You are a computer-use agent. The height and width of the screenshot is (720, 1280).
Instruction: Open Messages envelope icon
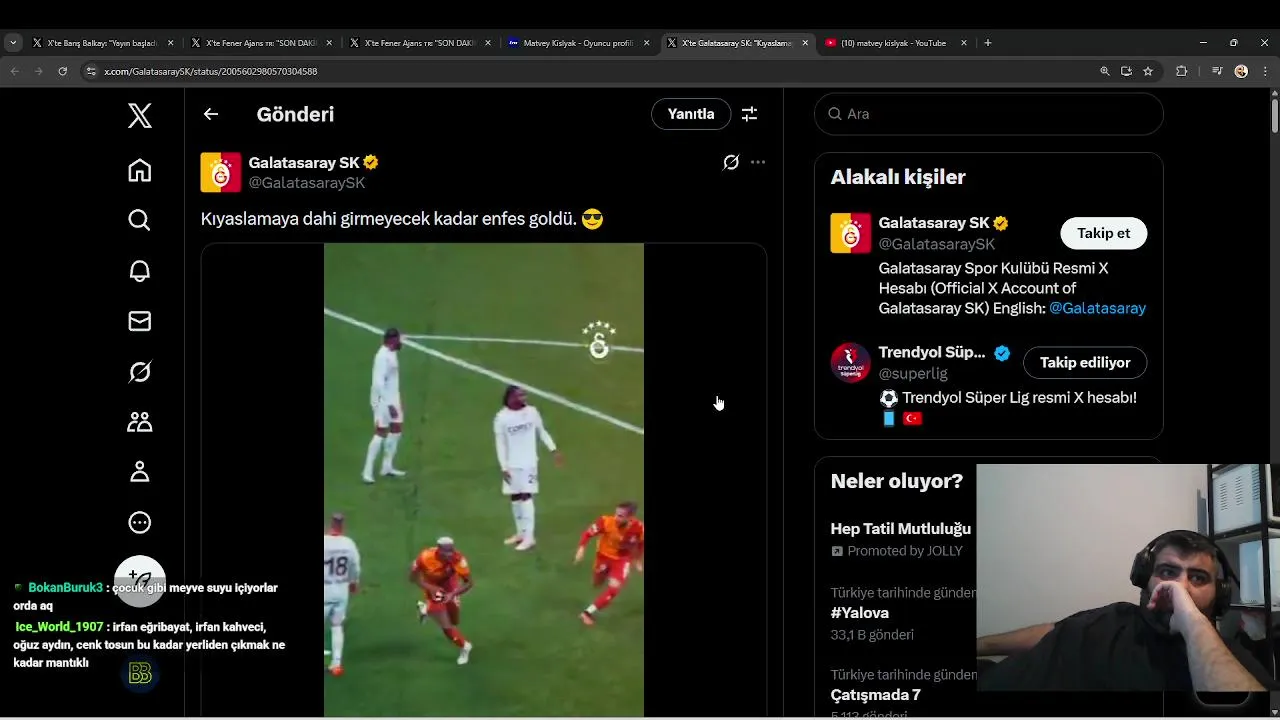(140, 321)
